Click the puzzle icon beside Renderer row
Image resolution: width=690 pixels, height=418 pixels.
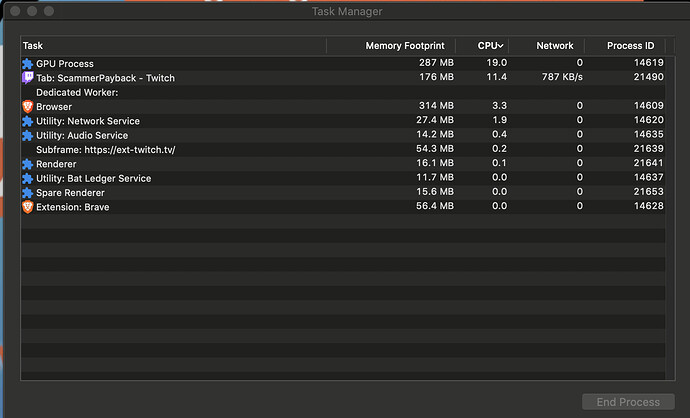(27, 164)
